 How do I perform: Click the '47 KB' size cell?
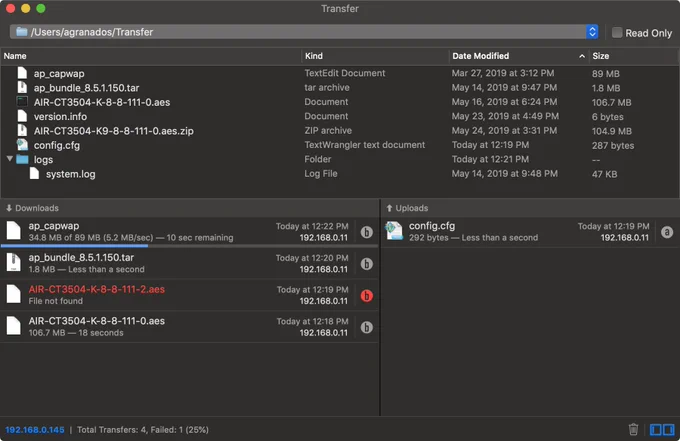[x=604, y=174]
